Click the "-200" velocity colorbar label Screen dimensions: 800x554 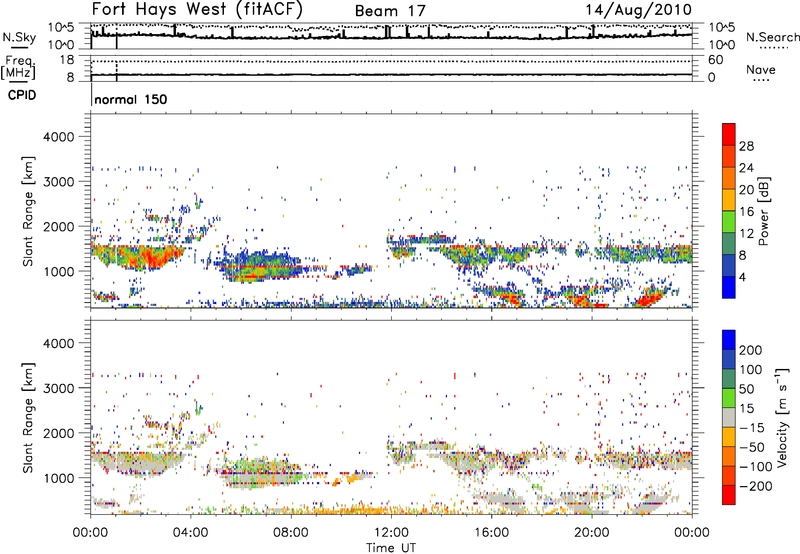(756, 486)
